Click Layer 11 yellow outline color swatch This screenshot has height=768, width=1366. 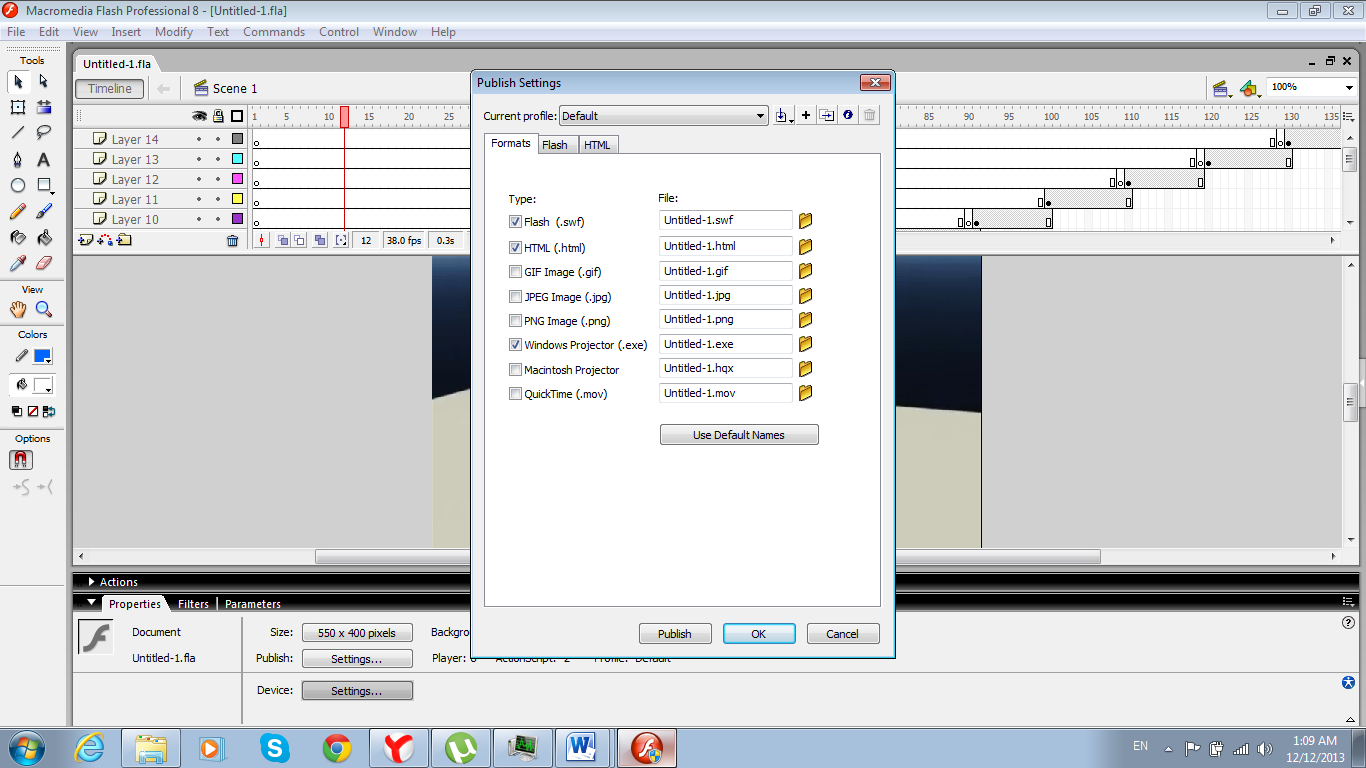click(x=237, y=199)
